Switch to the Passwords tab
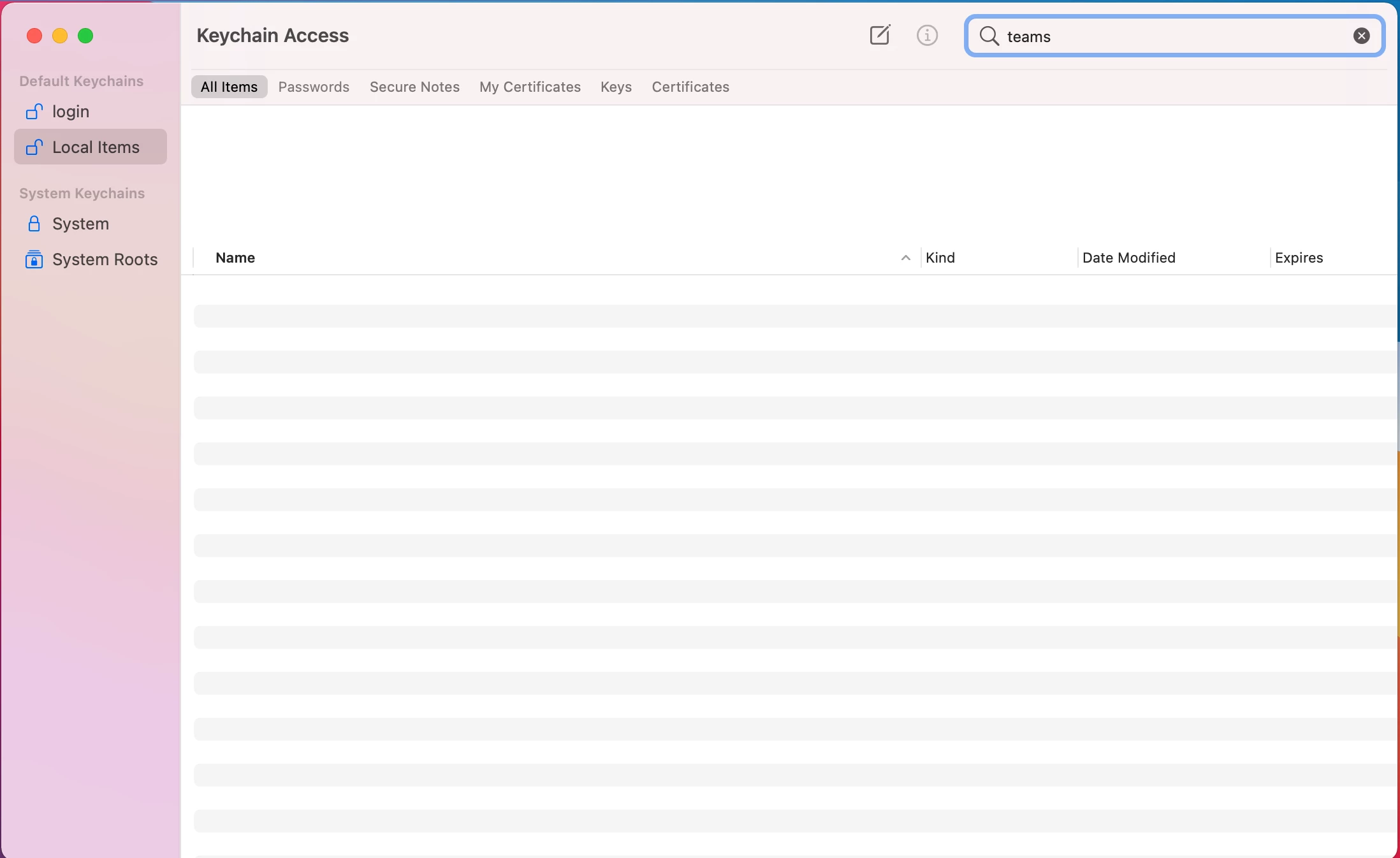 (x=314, y=87)
